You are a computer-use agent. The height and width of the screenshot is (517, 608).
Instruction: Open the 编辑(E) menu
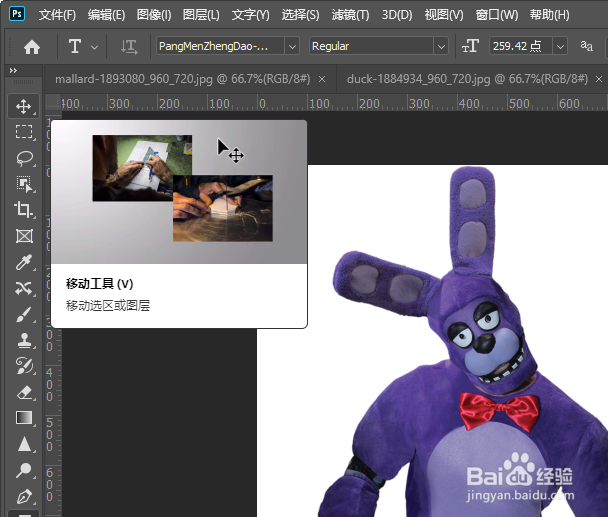coord(106,15)
